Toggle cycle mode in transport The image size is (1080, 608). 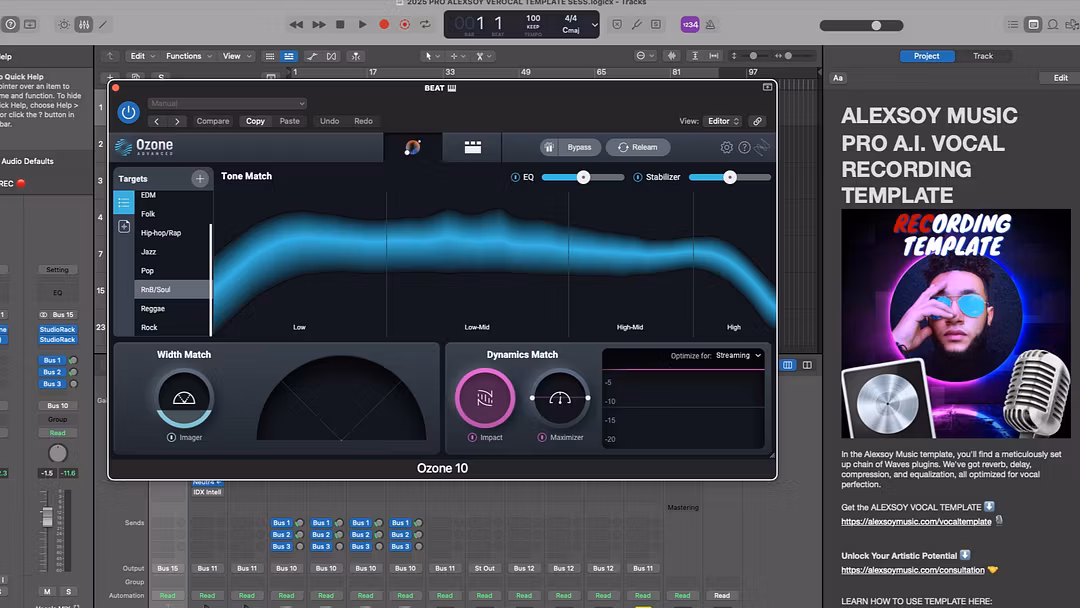pyautogui.click(x=426, y=25)
